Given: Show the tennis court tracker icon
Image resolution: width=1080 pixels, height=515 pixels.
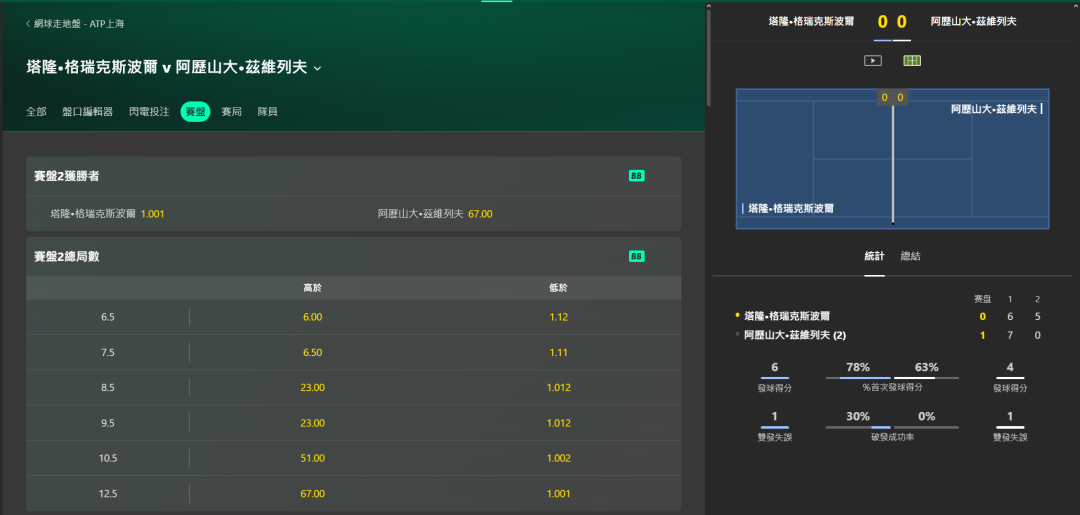Looking at the screenshot, I should pos(912,61).
